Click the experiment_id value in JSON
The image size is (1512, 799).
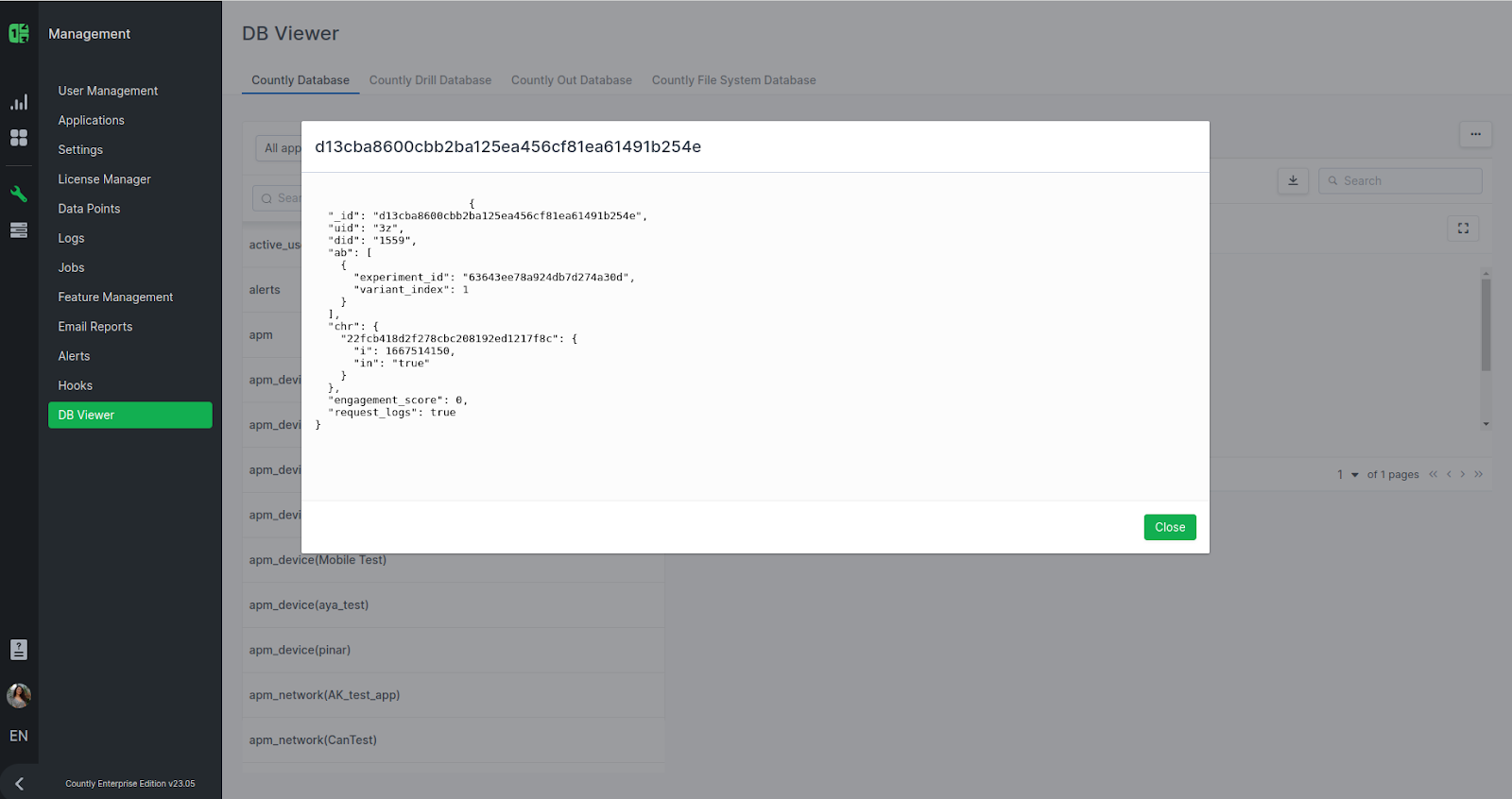[545, 278]
